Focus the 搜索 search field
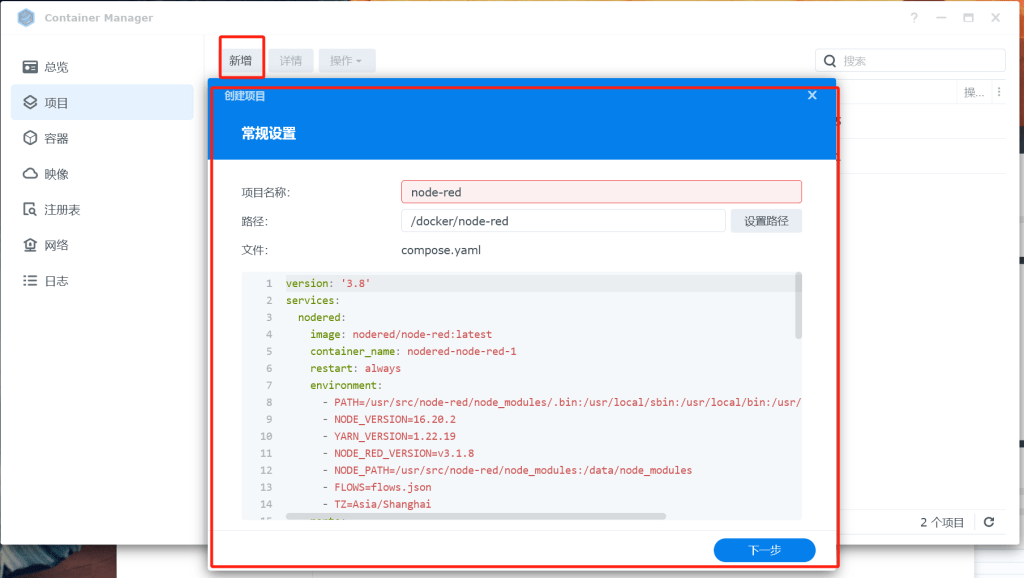This screenshot has height=578, width=1024. pyautogui.click(x=910, y=61)
